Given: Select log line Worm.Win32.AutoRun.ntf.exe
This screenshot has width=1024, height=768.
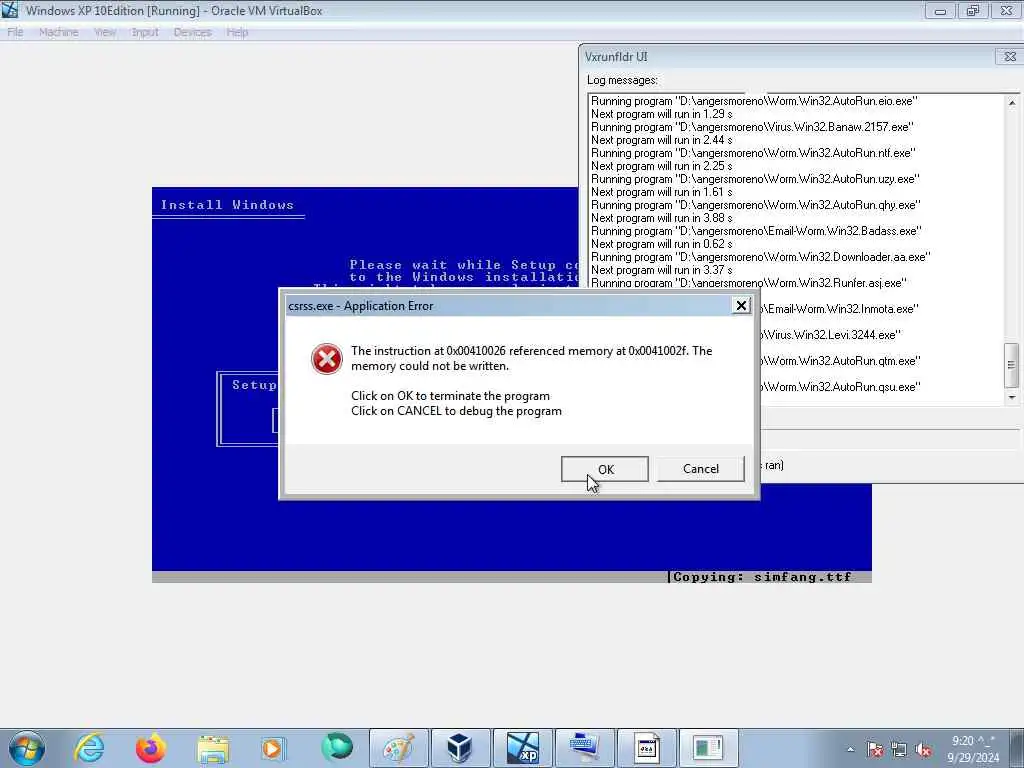Looking at the screenshot, I should pyautogui.click(x=754, y=153).
